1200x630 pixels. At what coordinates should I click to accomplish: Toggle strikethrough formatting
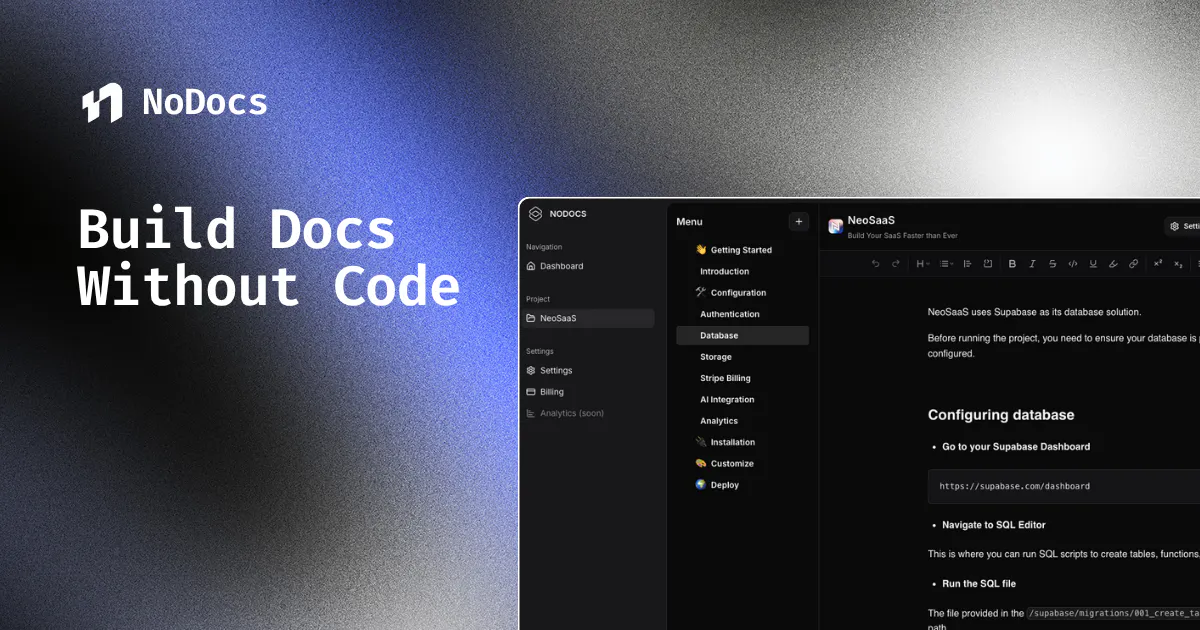1053,264
